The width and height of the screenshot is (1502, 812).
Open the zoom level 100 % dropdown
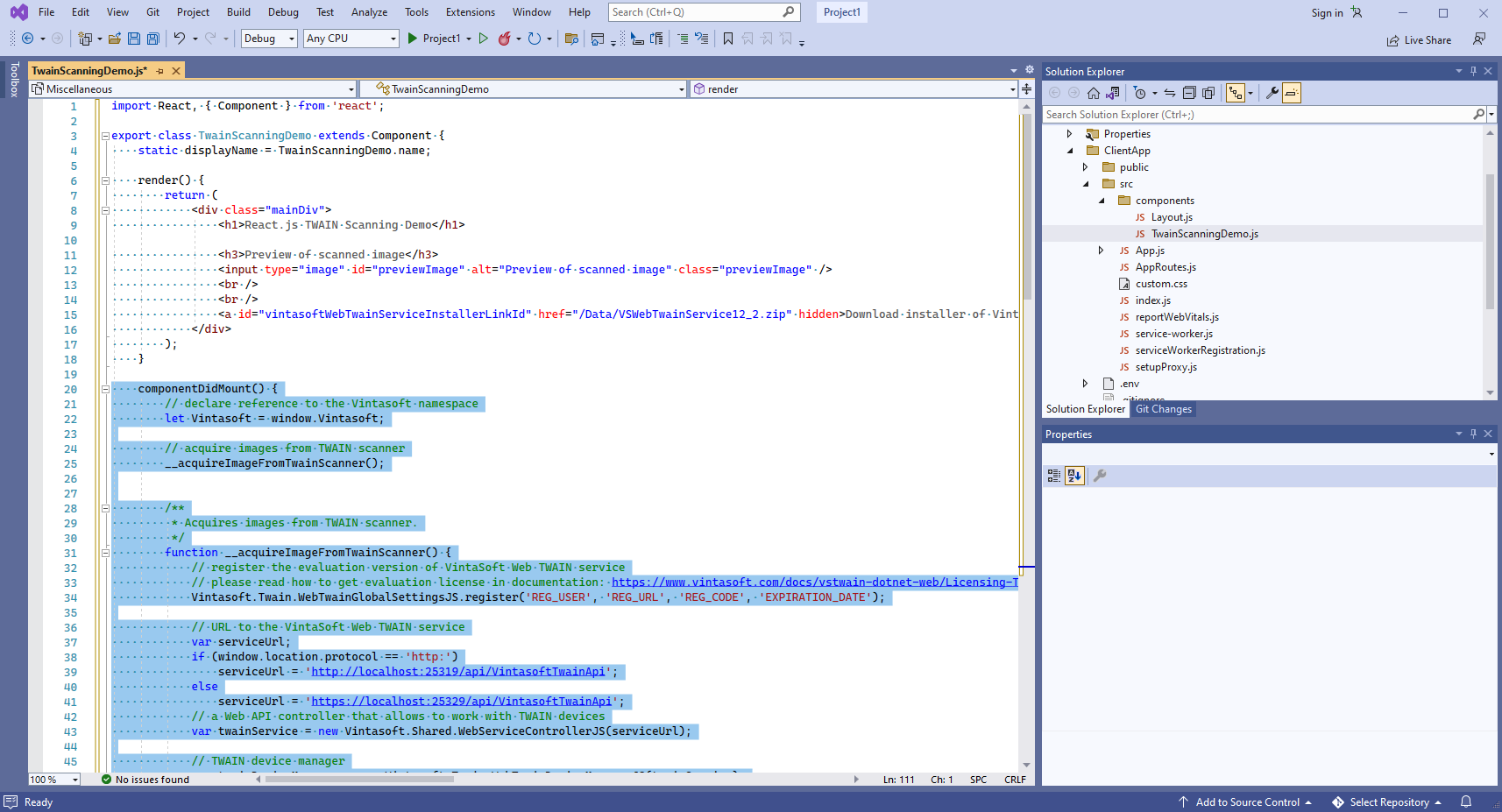pyautogui.click(x=54, y=780)
